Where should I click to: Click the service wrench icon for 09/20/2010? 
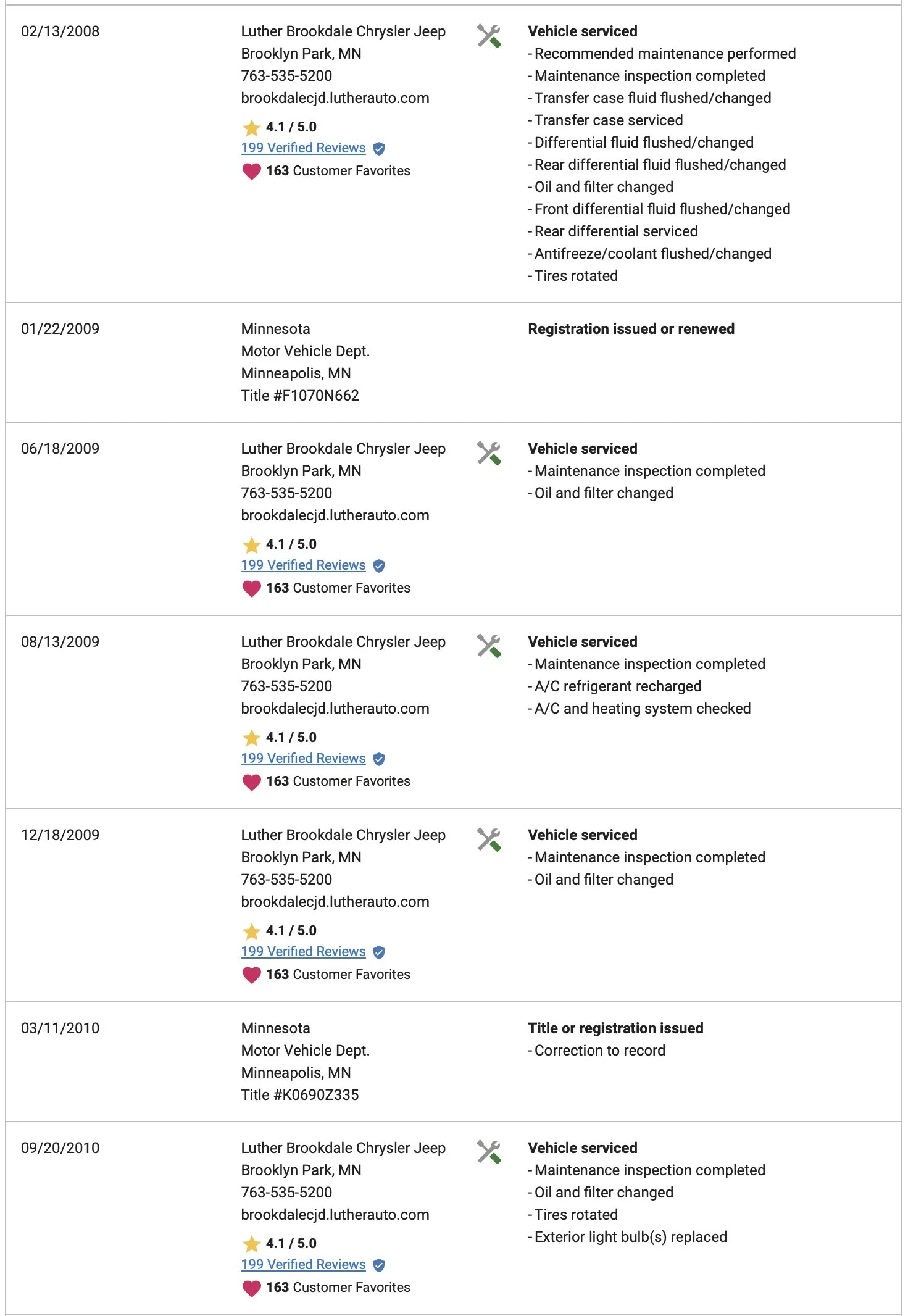[489, 1152]
